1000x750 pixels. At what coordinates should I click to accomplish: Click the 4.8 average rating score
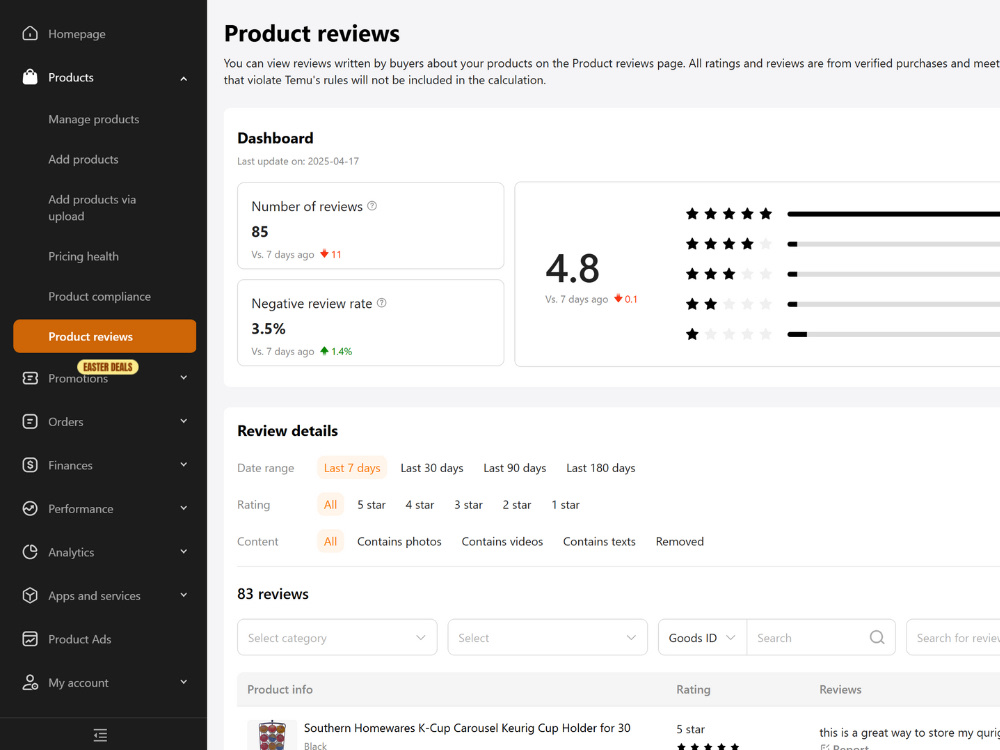(573, 268)
